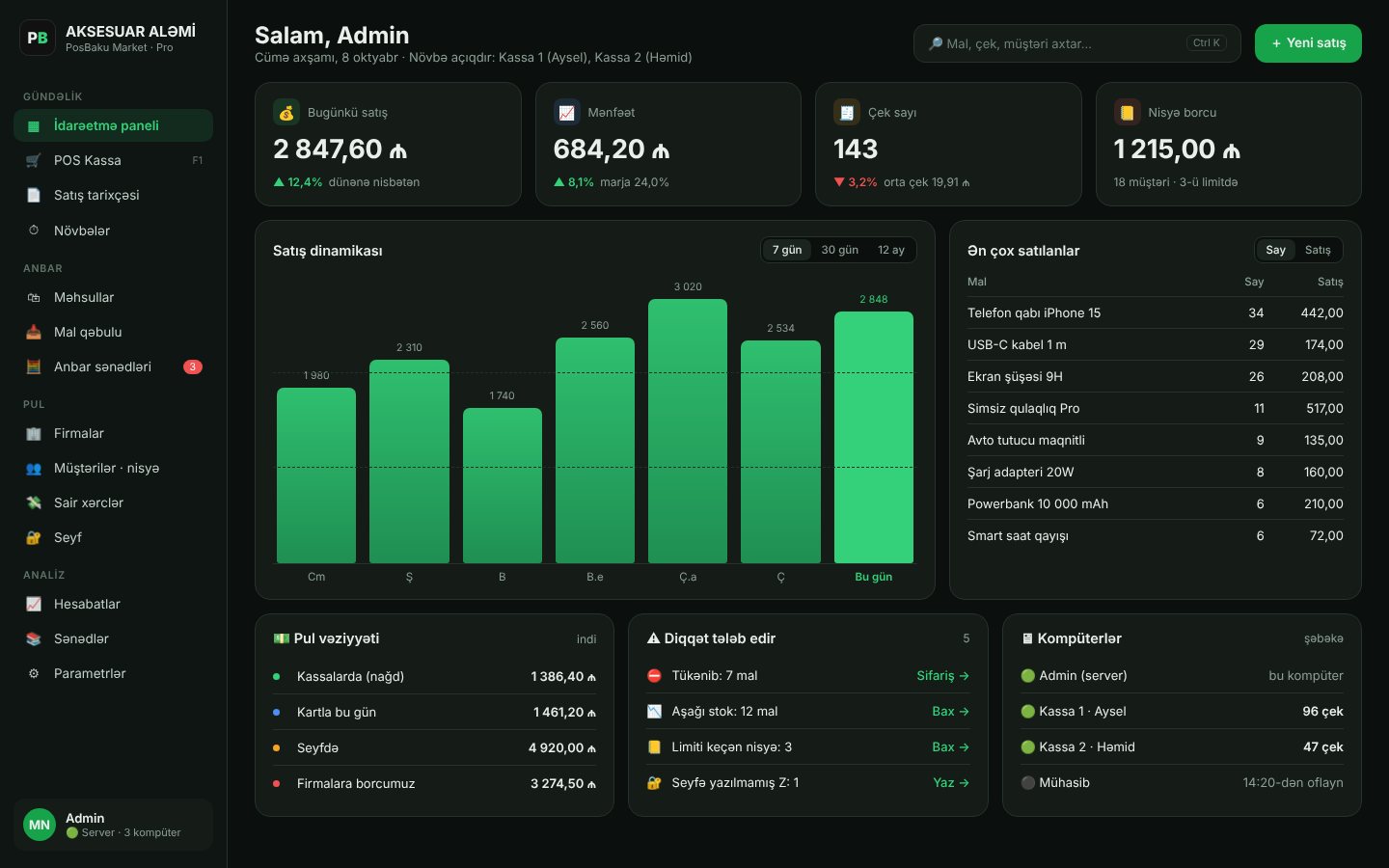
Task: Switch sales chart to 12 ay
Action: 891,250
